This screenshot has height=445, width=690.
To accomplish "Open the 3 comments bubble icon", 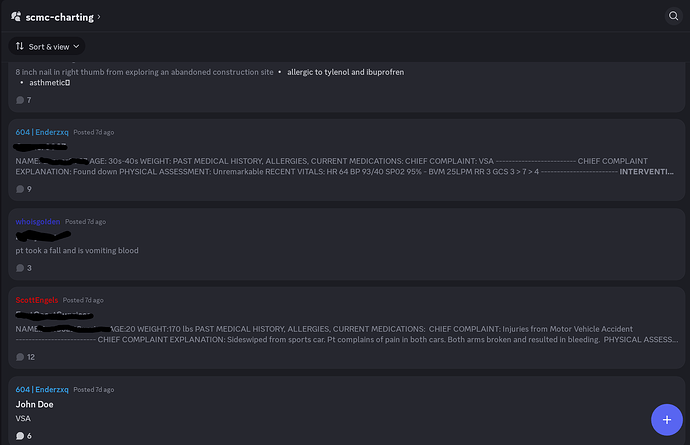I will point(20,268).
